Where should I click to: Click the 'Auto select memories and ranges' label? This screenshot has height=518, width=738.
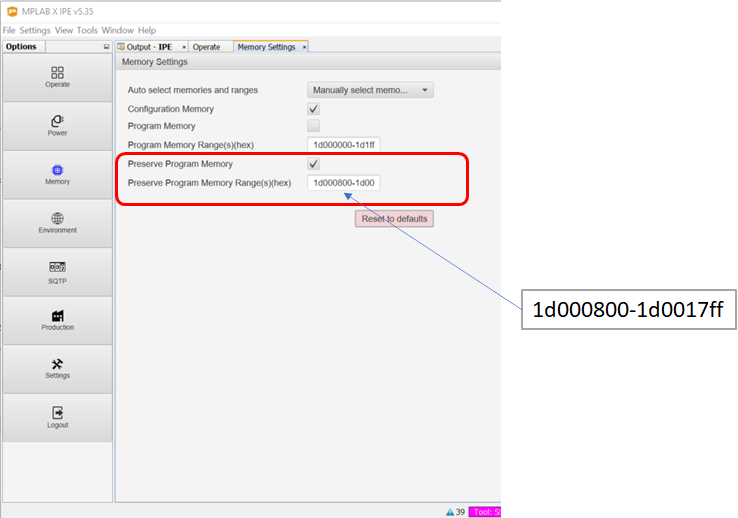pos(193,90)
